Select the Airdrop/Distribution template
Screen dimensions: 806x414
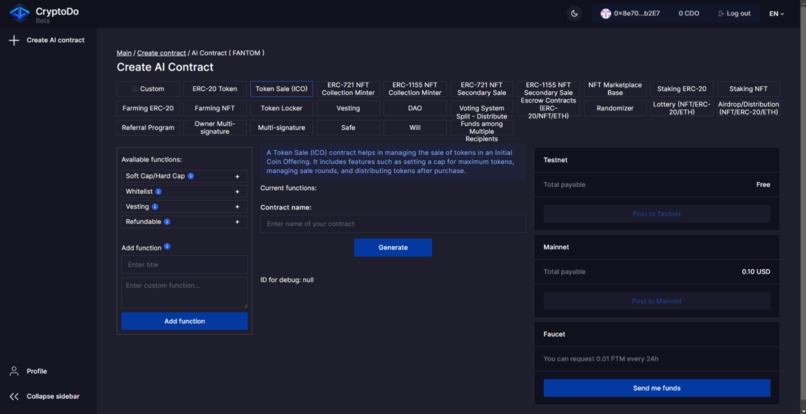[748, 109]
